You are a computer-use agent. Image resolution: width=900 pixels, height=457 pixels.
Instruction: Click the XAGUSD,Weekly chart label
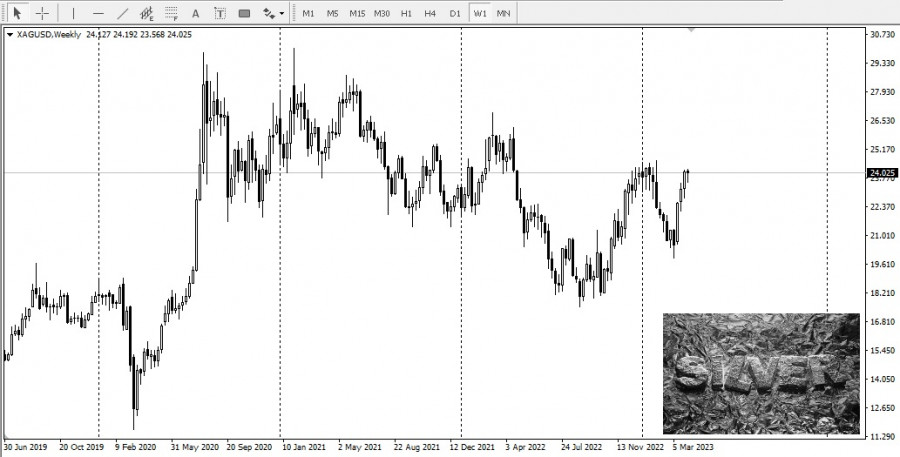coord(49,34)
